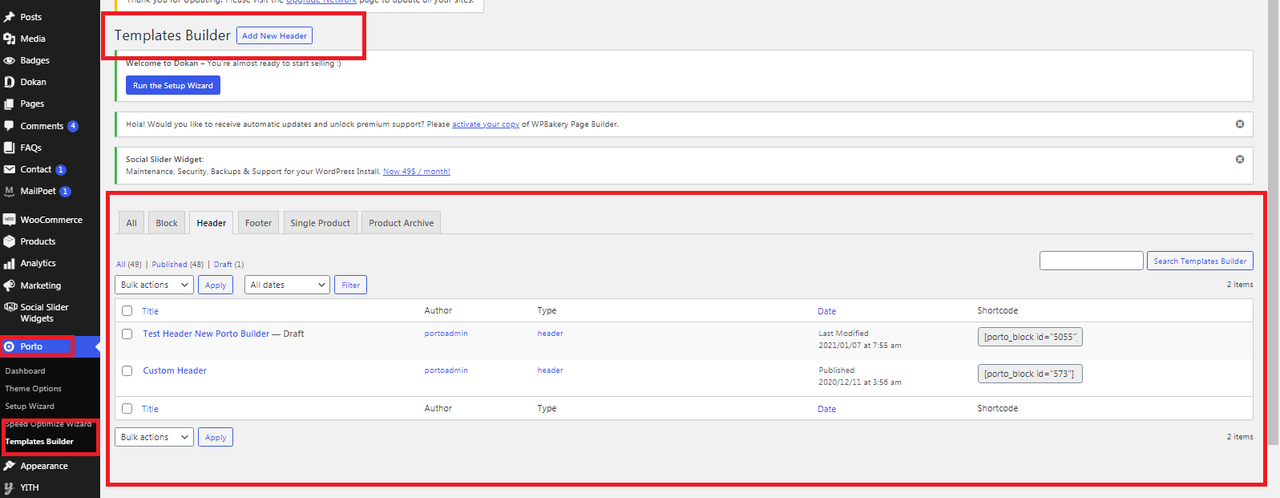Click Run the Setup Wizard button
The height and width of the screenshot is (498, 1280).
coord(173,86)
